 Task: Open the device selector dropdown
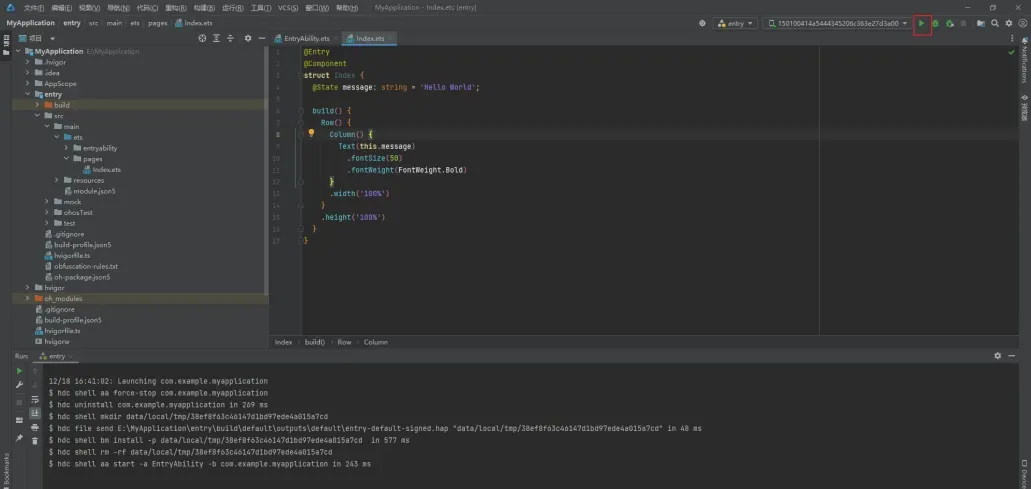[838, 23]
